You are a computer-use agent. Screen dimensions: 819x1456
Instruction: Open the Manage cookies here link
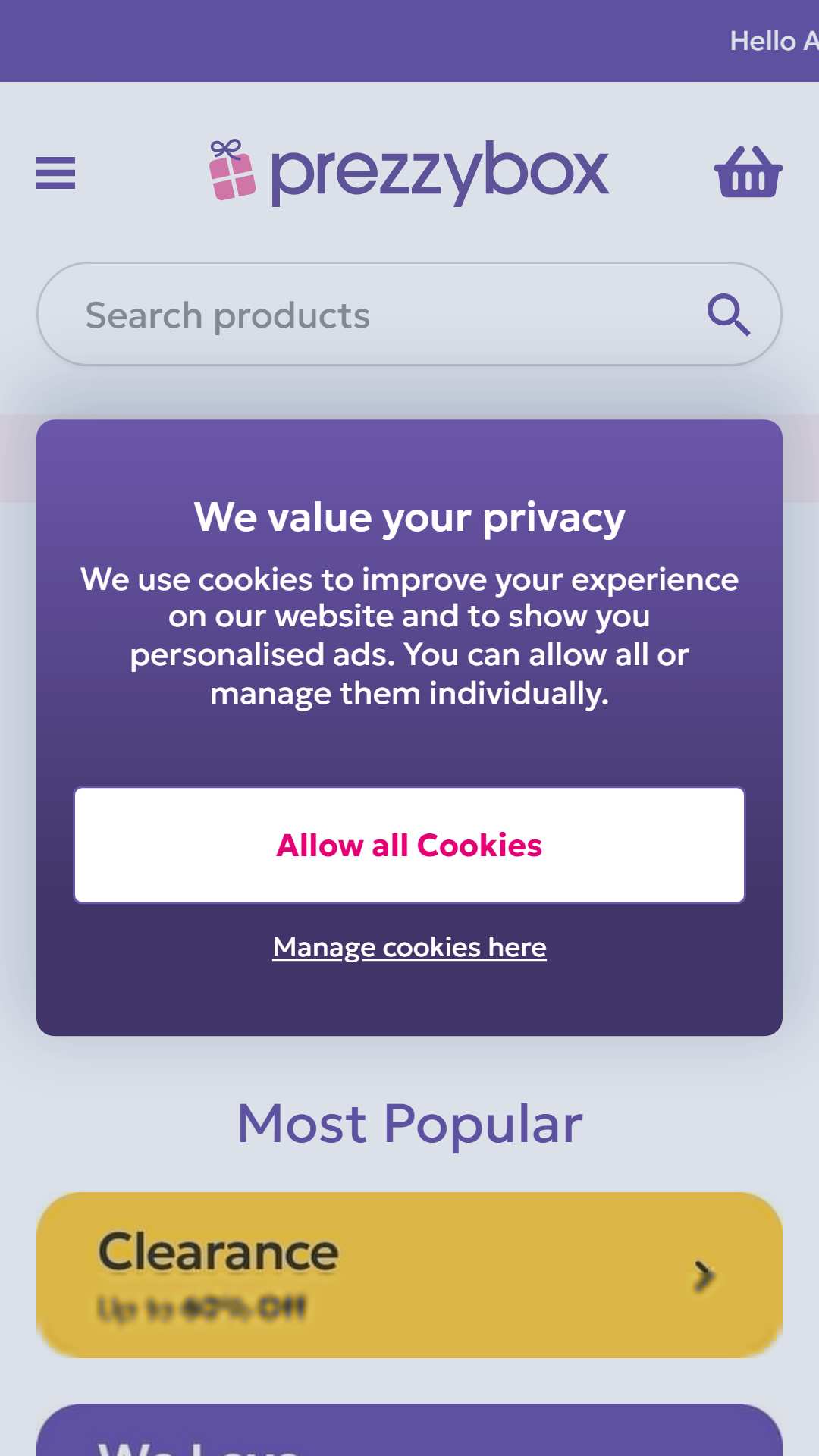click(409, 947)
